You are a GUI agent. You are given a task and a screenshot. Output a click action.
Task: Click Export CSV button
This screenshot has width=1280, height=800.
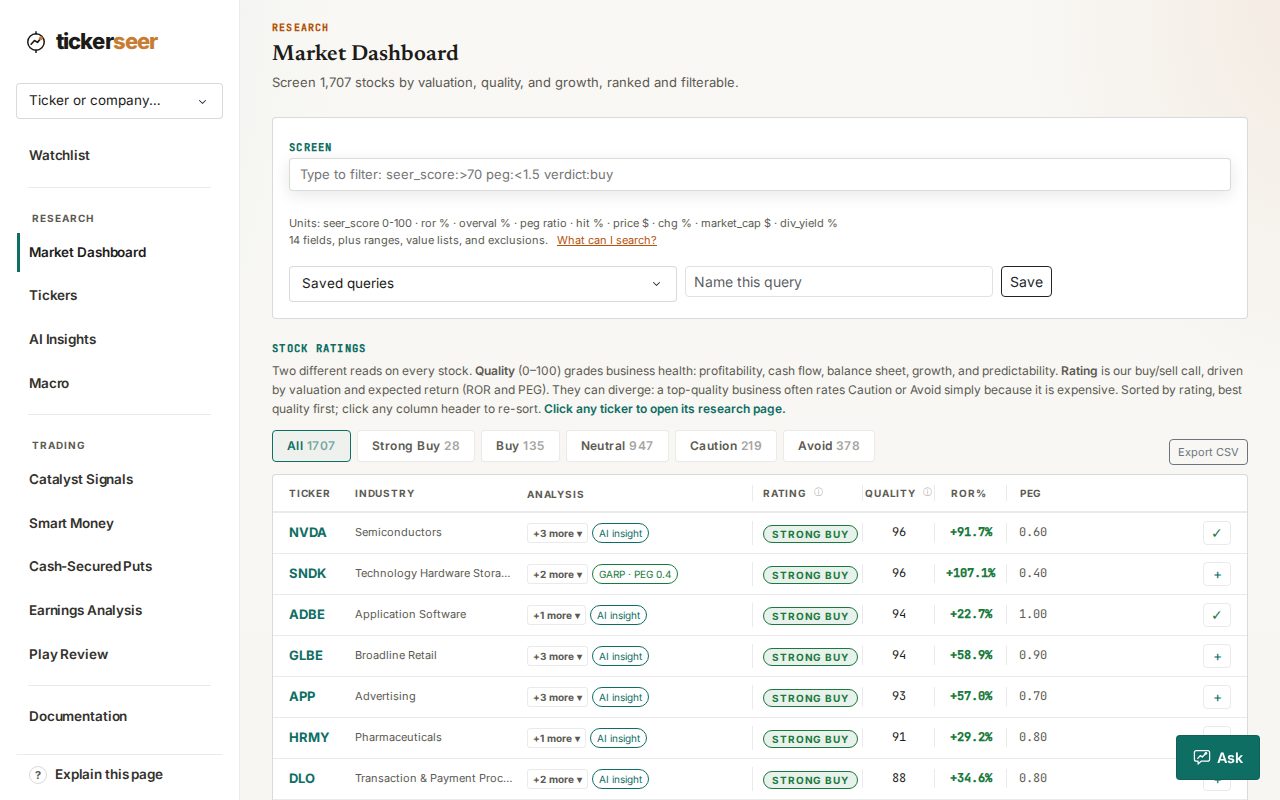click(x=1208, y=452)
